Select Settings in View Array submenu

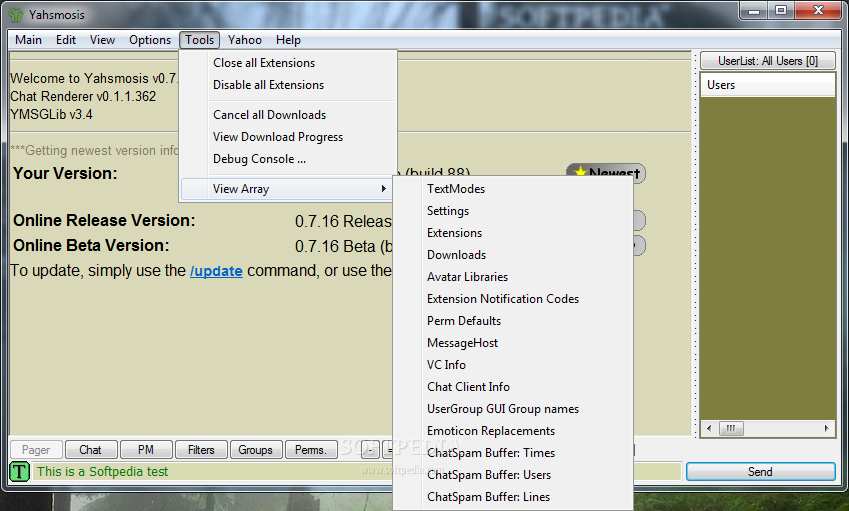513,211
